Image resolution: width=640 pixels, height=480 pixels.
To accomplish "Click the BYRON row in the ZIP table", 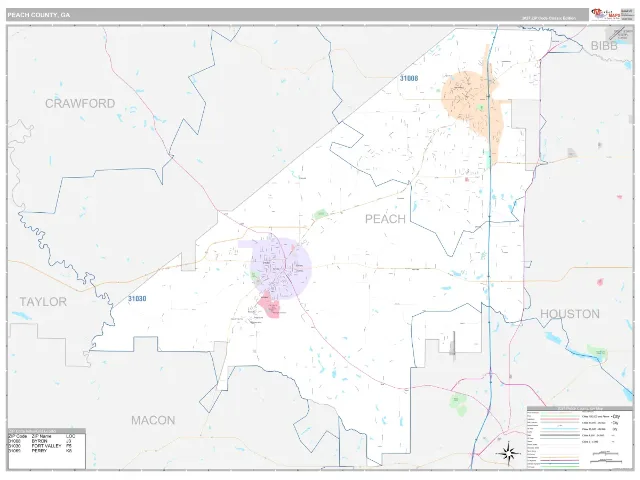I will coord(42,441).
